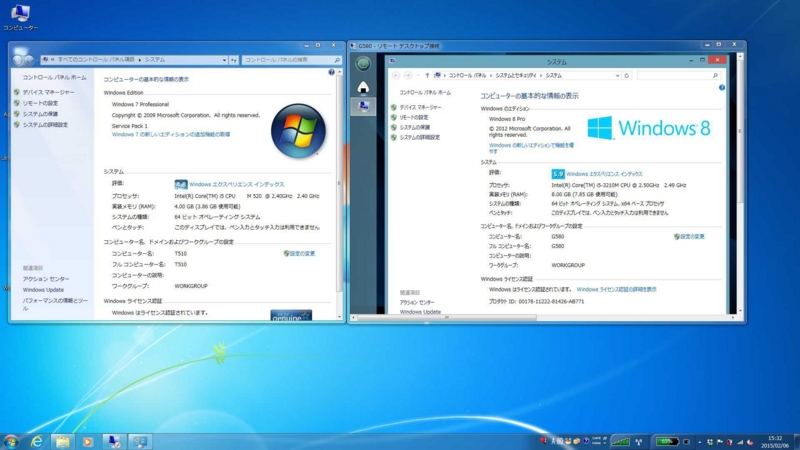
Task: Click the search magnifier in Windows 7 window
Action: [337, 60]
